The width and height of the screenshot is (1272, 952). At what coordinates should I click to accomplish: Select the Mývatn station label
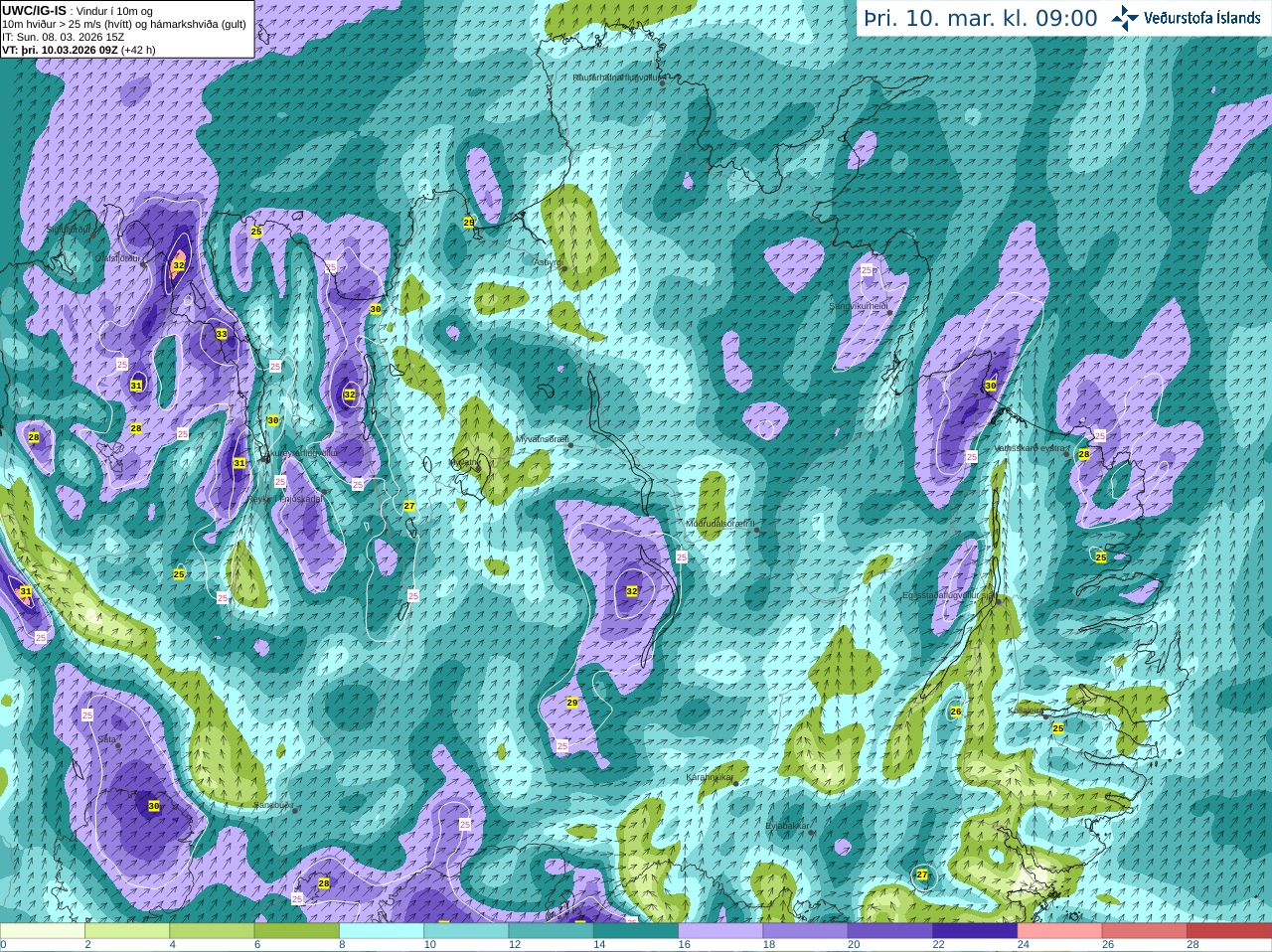pyautogui.click(x=462, y=462)
